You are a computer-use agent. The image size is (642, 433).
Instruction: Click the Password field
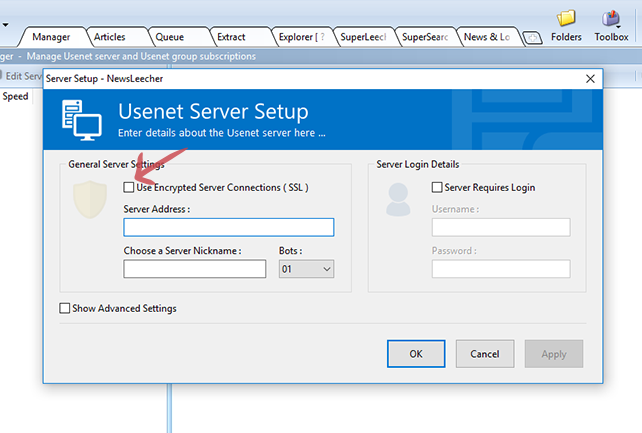[501, 269]
